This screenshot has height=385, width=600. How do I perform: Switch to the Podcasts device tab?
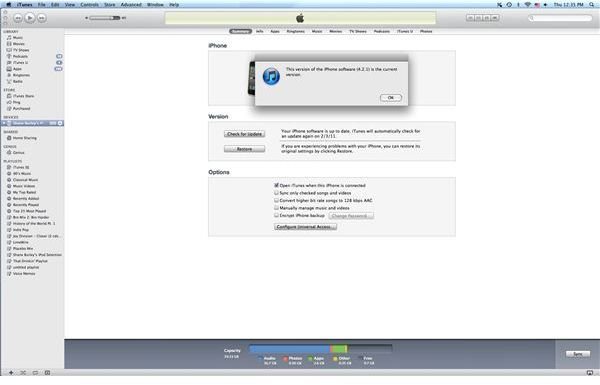pos(382,31)
